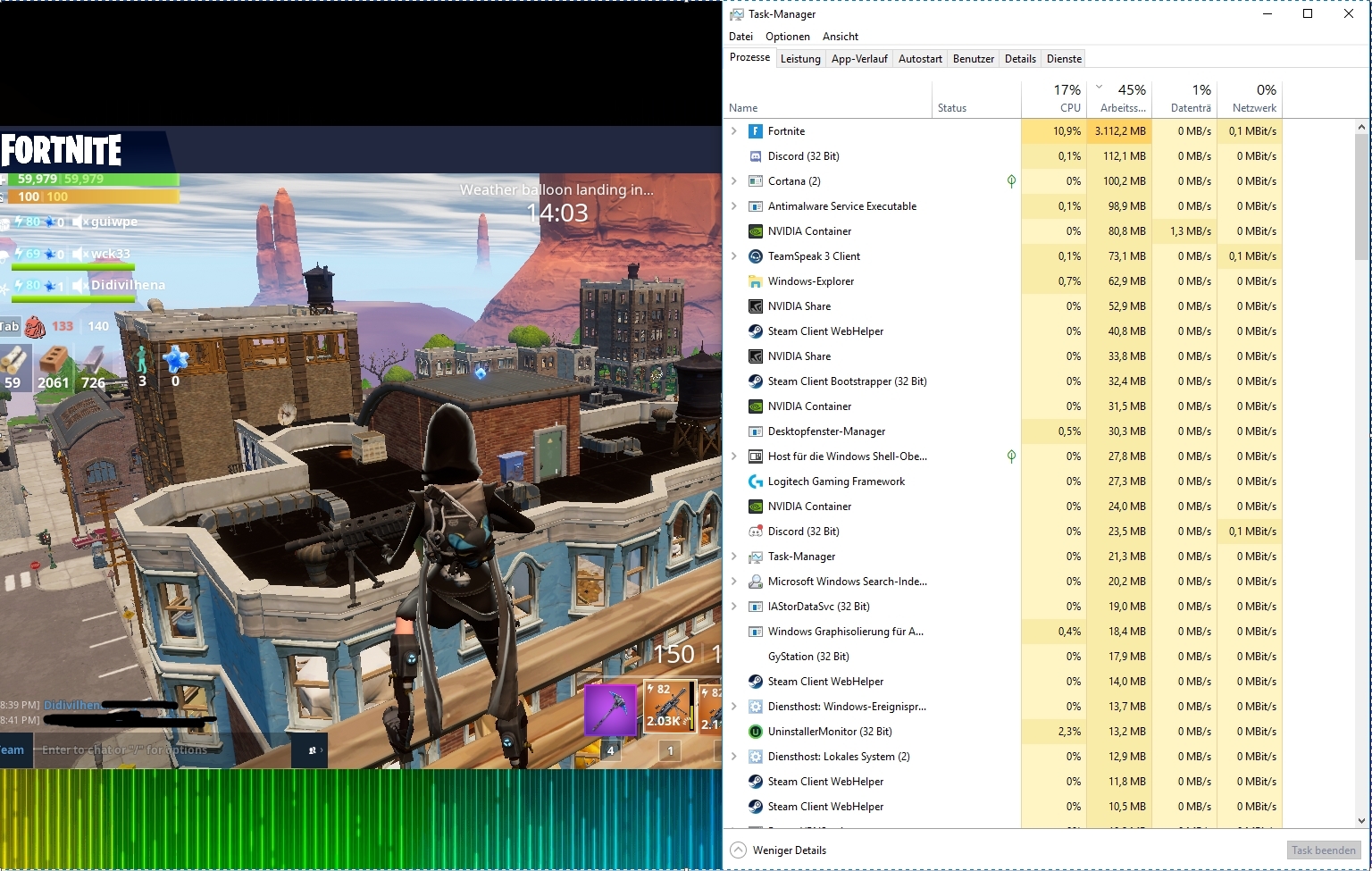Expand Host für die Windows Shell row

734,456
